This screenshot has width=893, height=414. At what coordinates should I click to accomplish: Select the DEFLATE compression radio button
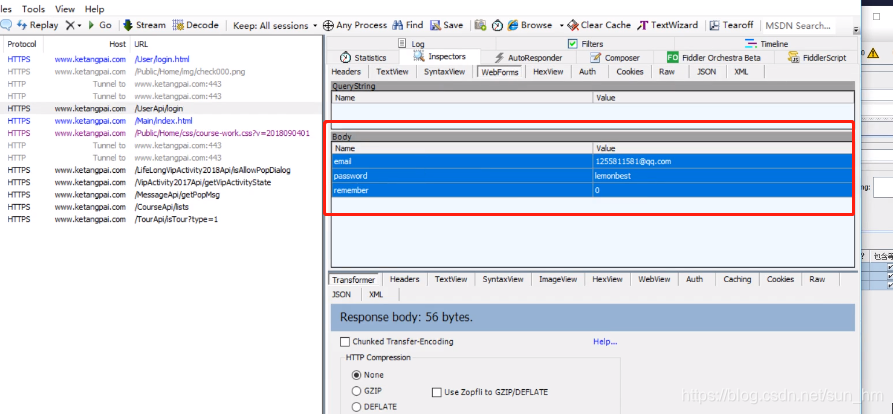pyautogui.click(x=357, y=407)
